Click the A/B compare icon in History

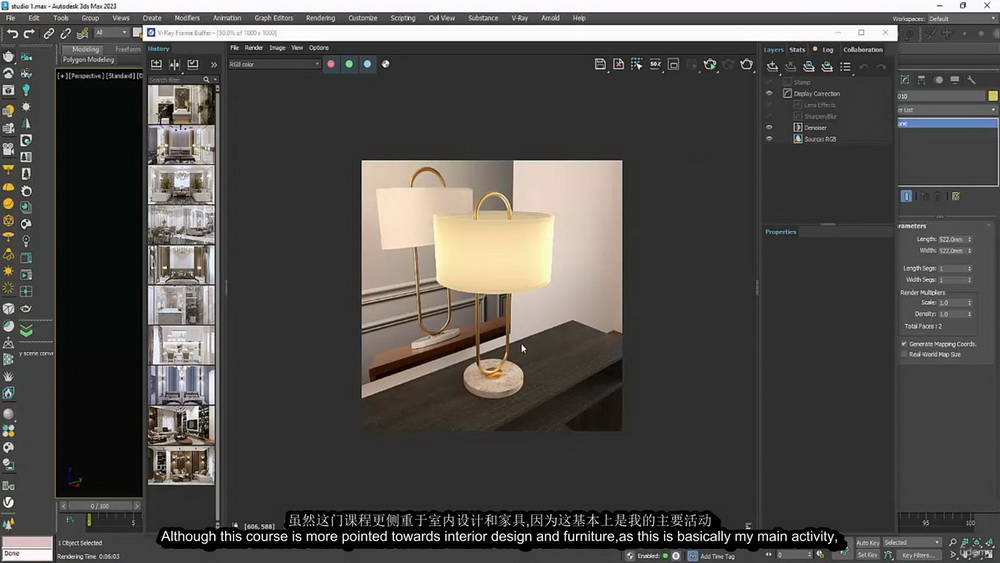pyautogui.click(x=174, y=64)
